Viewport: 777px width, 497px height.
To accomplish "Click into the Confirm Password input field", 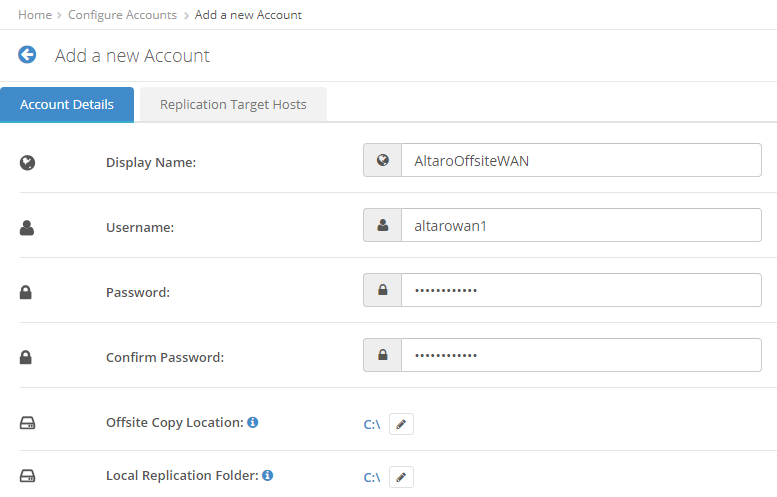I will [x=580, y=355].
